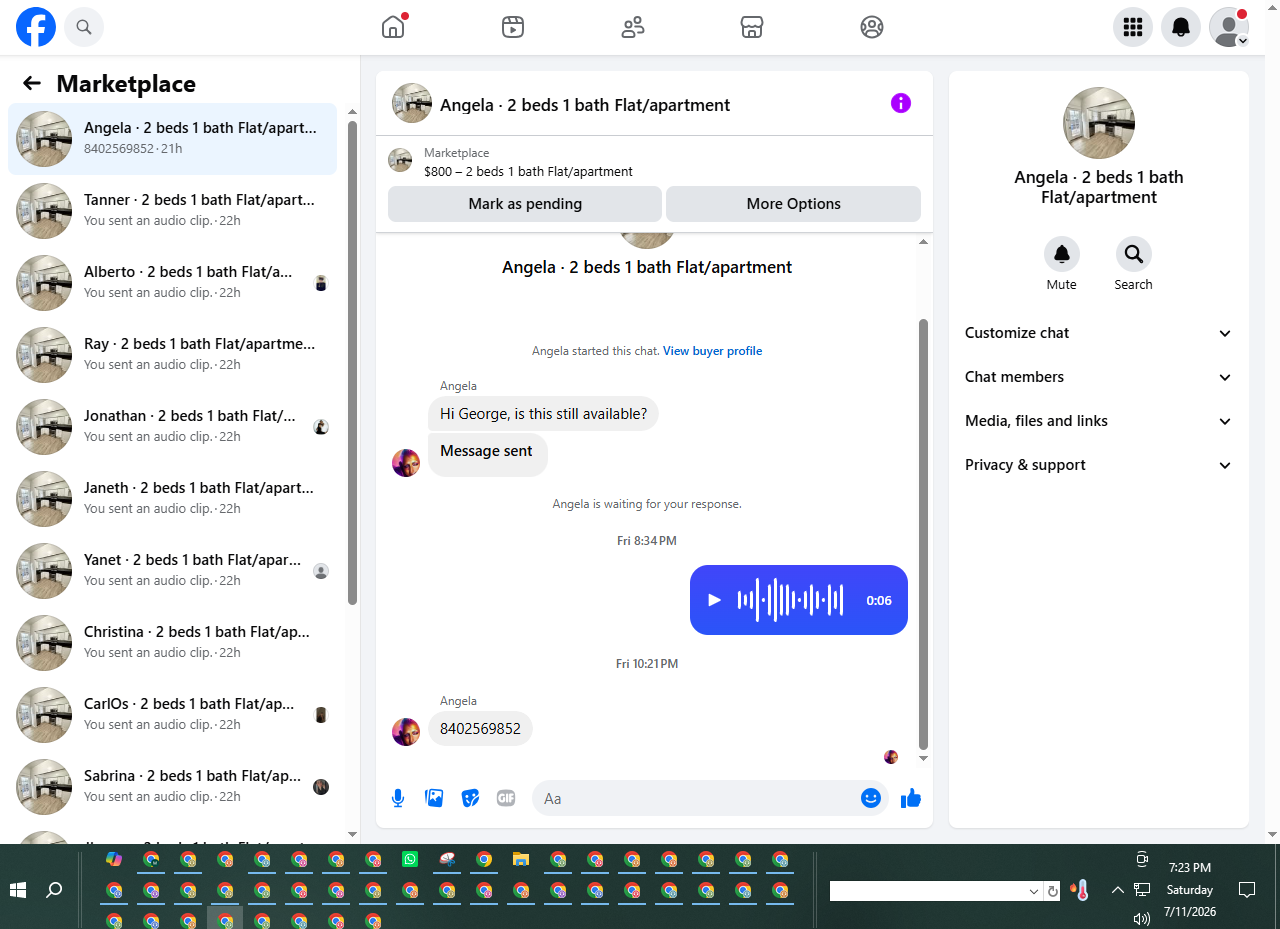
Task: Open Alberto's conversation
Action: click(x=172, y=283)
